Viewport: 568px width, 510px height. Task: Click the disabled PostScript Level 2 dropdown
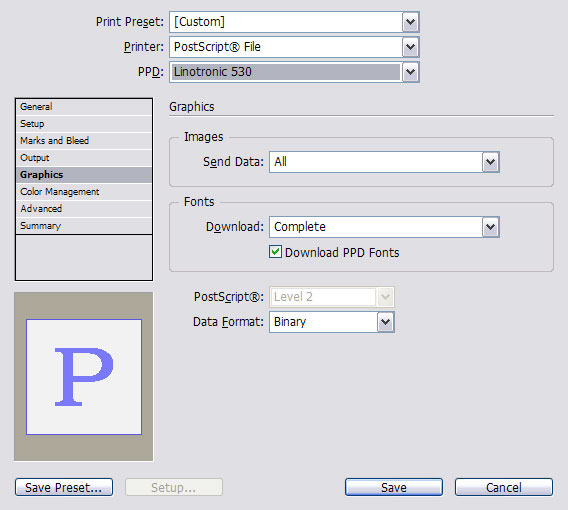(331, 297)
